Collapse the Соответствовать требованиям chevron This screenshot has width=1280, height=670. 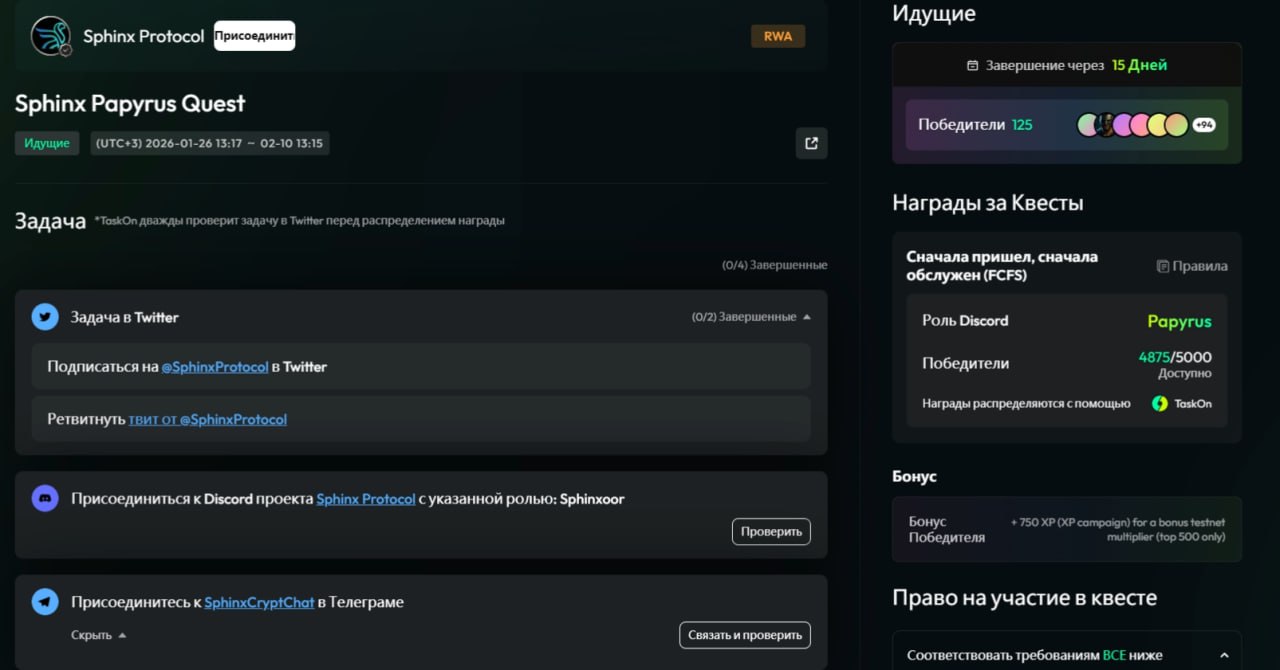[1224, 656]
